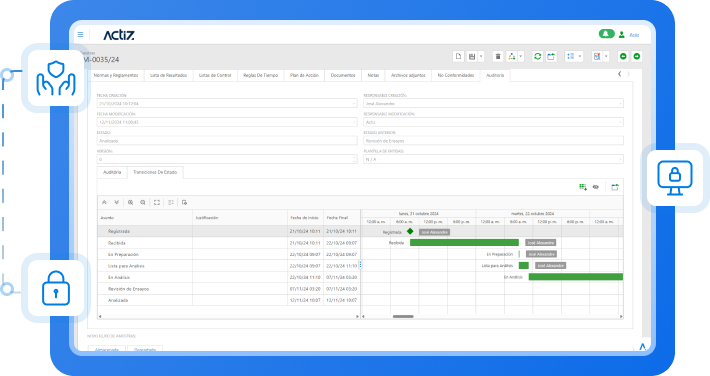The width and height of the screenshot is (710, 376).
Task: Click the Fecha de inicio column header
Action: click(305, 218)
